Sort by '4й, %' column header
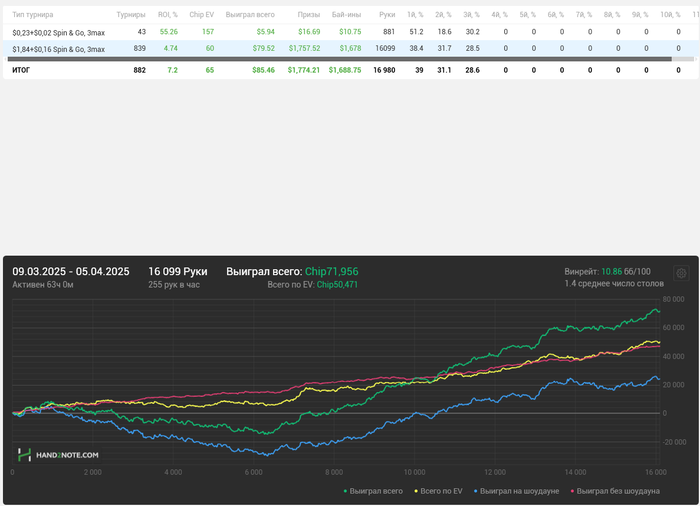Screen dimensions: 700x506 tap(500, 15)
